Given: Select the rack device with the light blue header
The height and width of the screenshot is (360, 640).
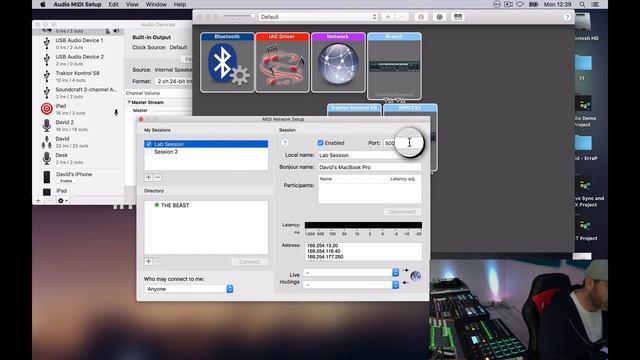Looking at the screenshot, I should [x=394, y=66].
